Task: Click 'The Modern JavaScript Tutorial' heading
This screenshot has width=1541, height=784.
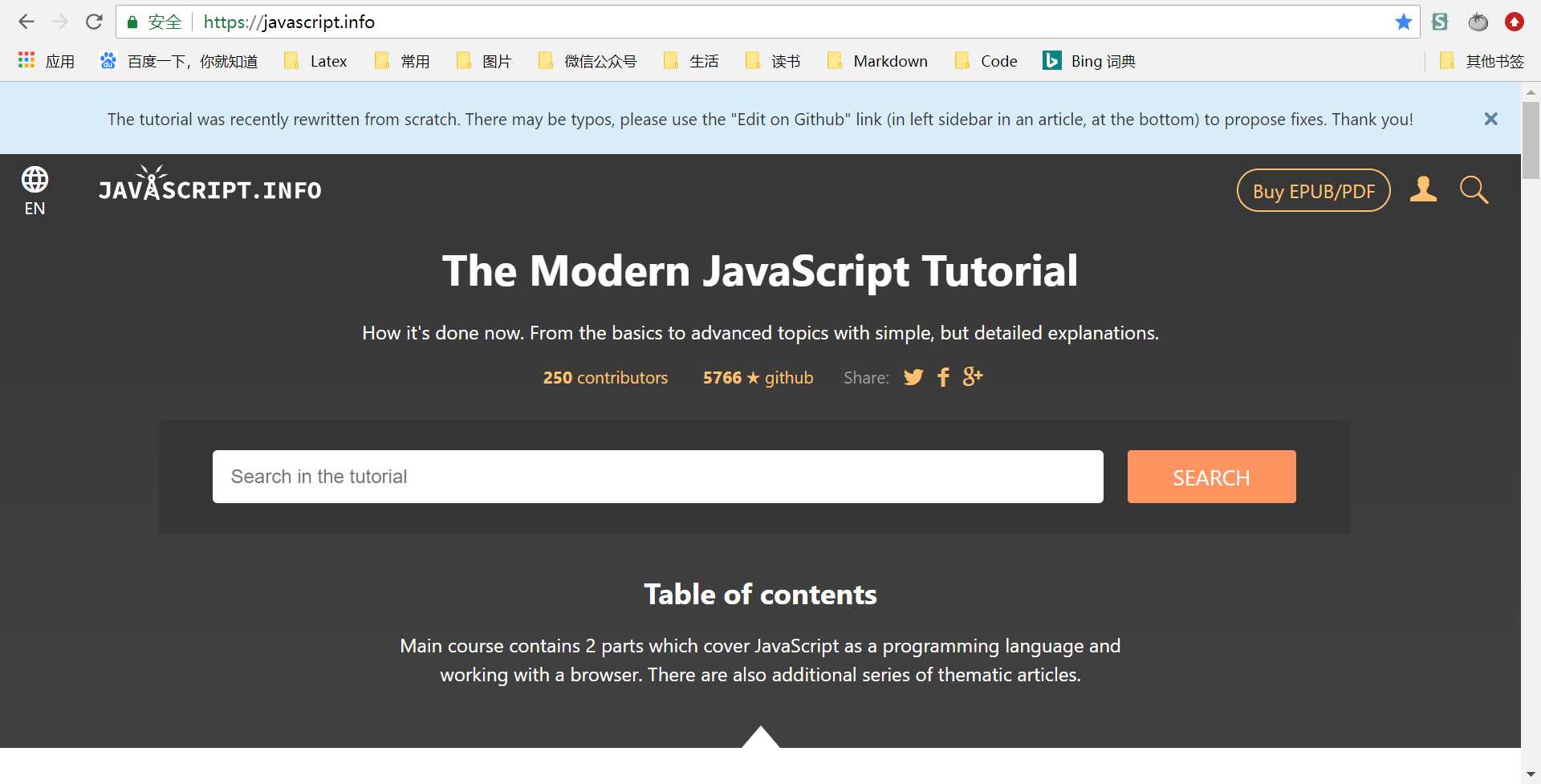Action: (x=760, y=271)
